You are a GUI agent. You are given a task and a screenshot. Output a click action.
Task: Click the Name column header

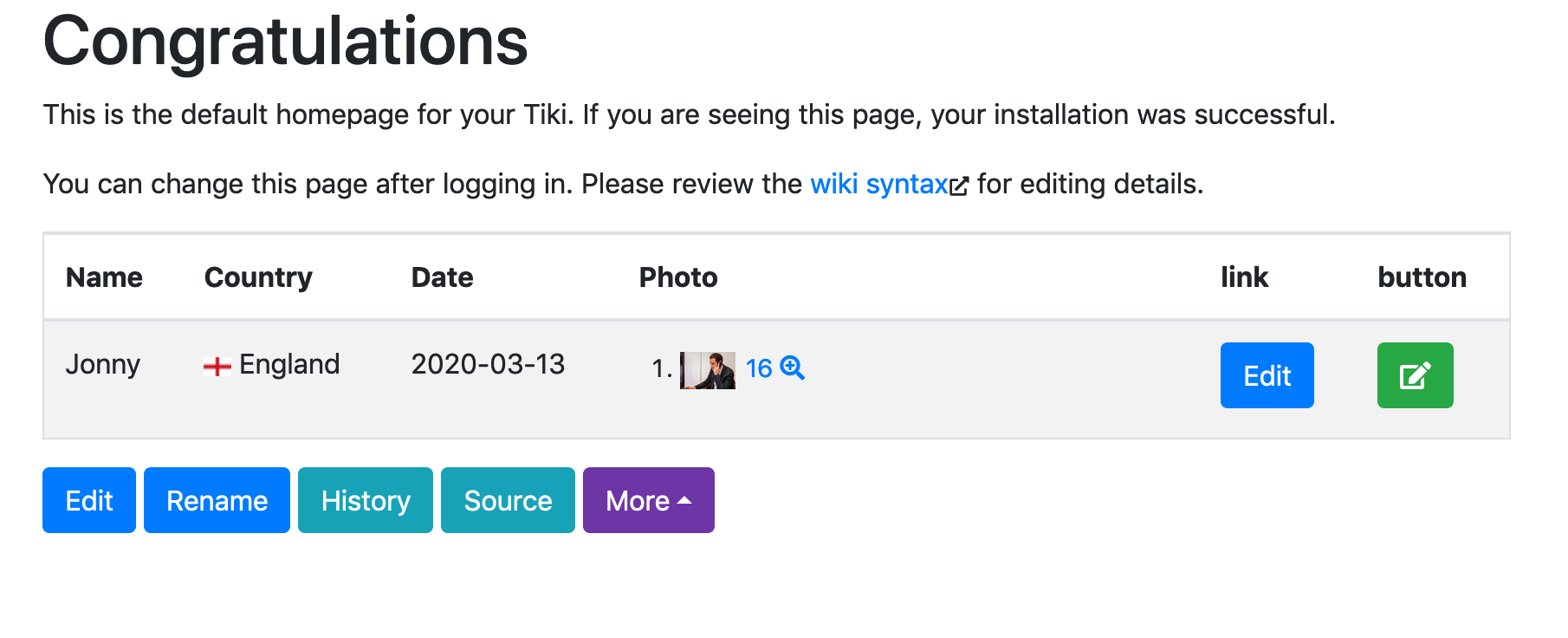click(x=104, y=277)
